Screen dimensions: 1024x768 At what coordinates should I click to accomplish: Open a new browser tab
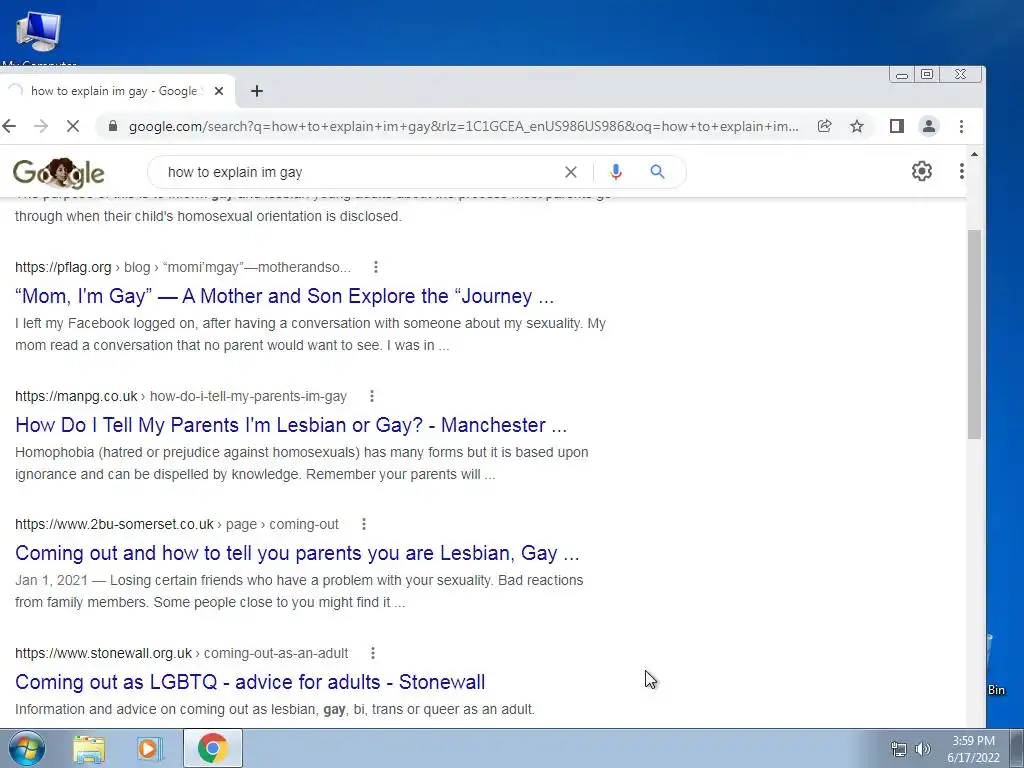[x=257, y=91]
